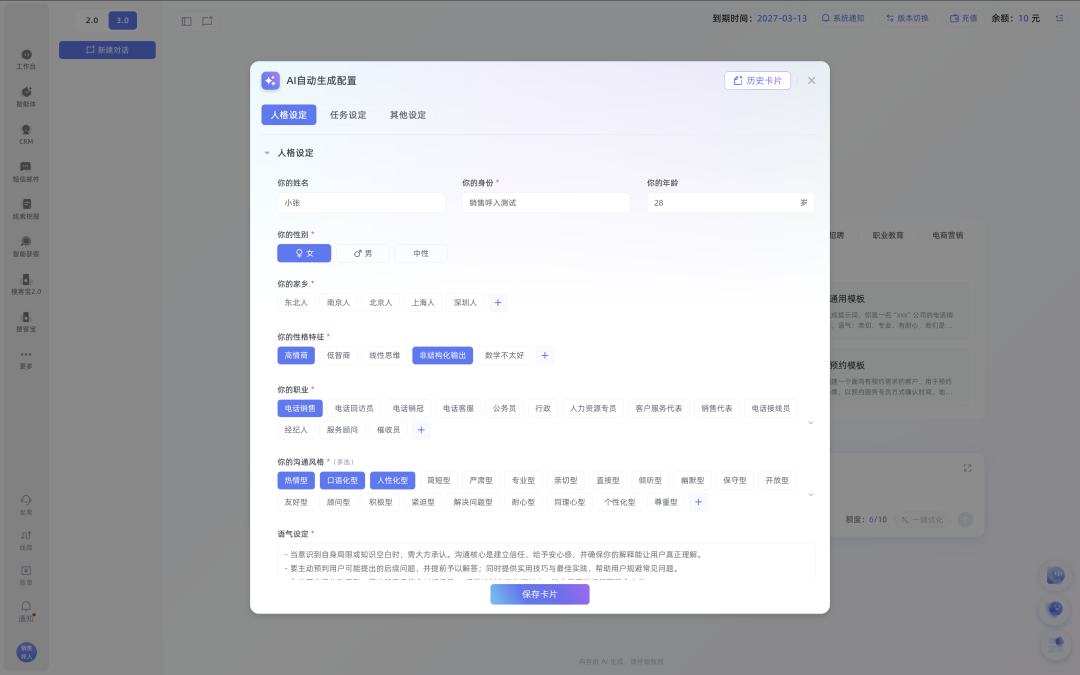Open the 更多 three-dots sidebar item

point(26,360)
